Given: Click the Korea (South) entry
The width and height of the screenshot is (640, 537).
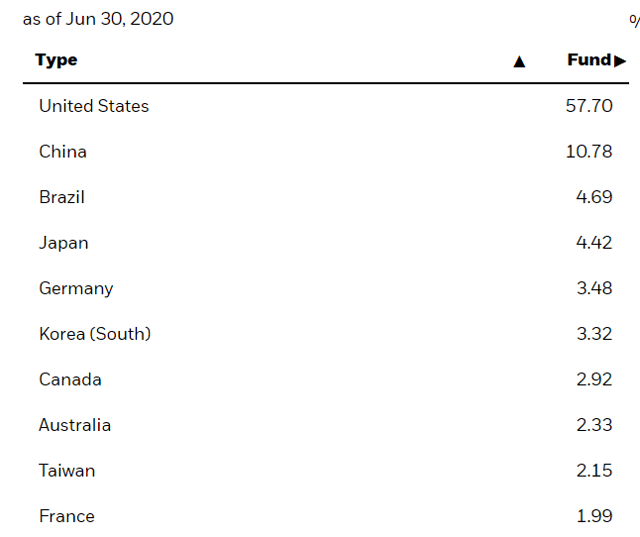Looking at the screenshot, I should [95, 334].
